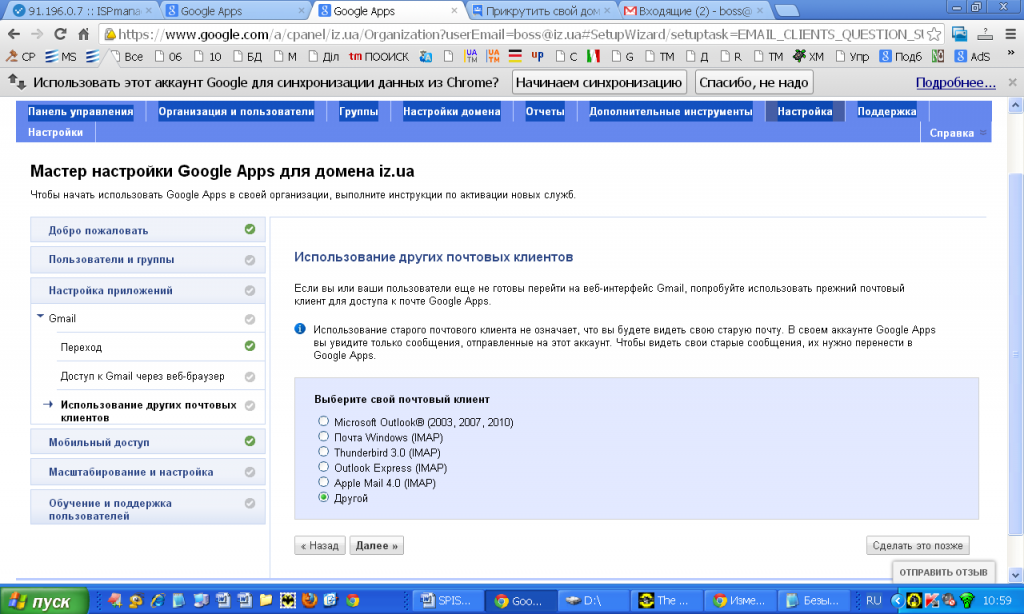Click the Далее » button
Image resolution: width=1024 pixels, height=614 pixels.
pyautogui.click(x=377, y=545)
